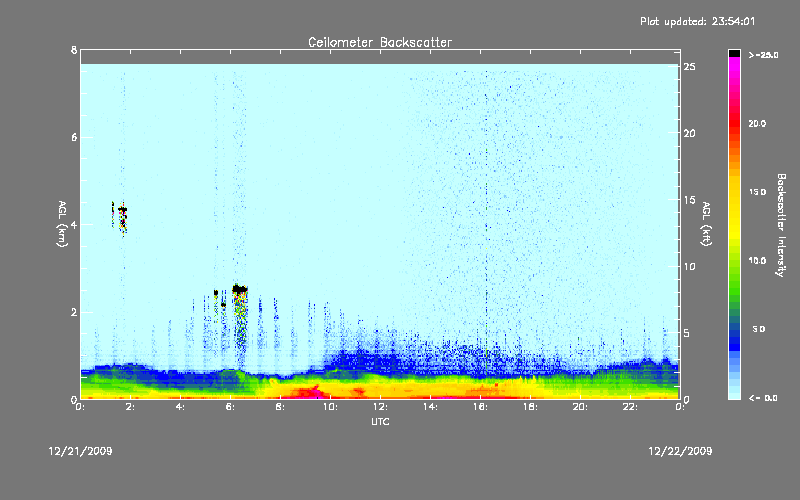Click the '>-25.0' colorbar maximum label
The image size is (800, 500).
763,55
